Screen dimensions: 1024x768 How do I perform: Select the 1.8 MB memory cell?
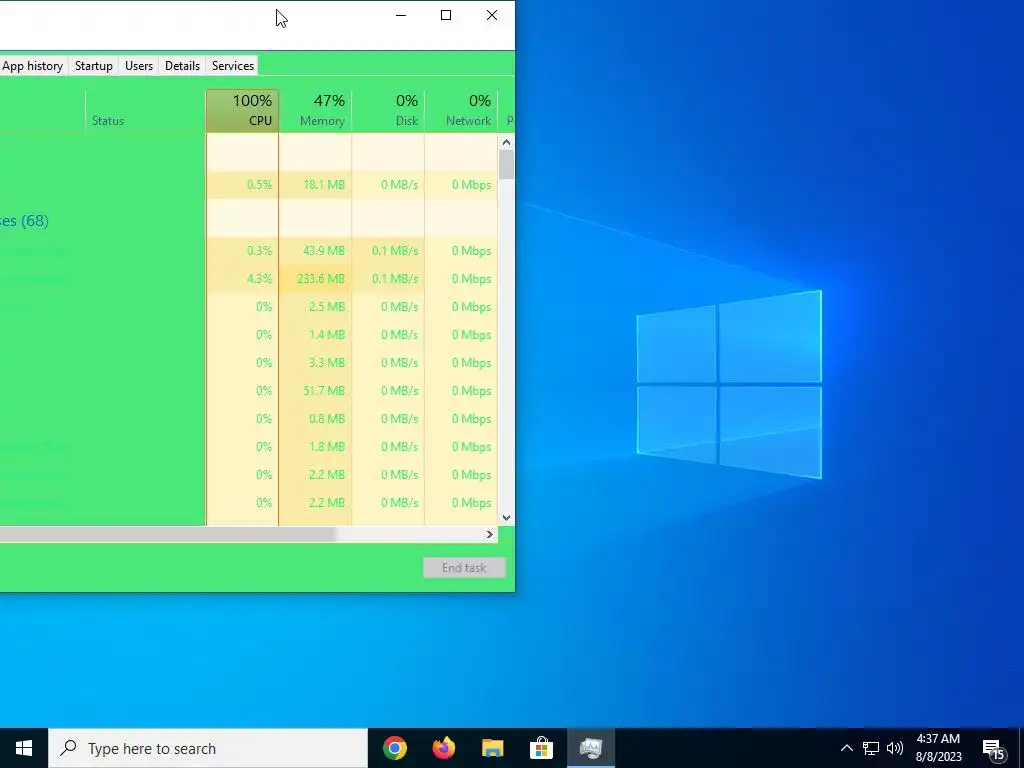tap(315, 447)
